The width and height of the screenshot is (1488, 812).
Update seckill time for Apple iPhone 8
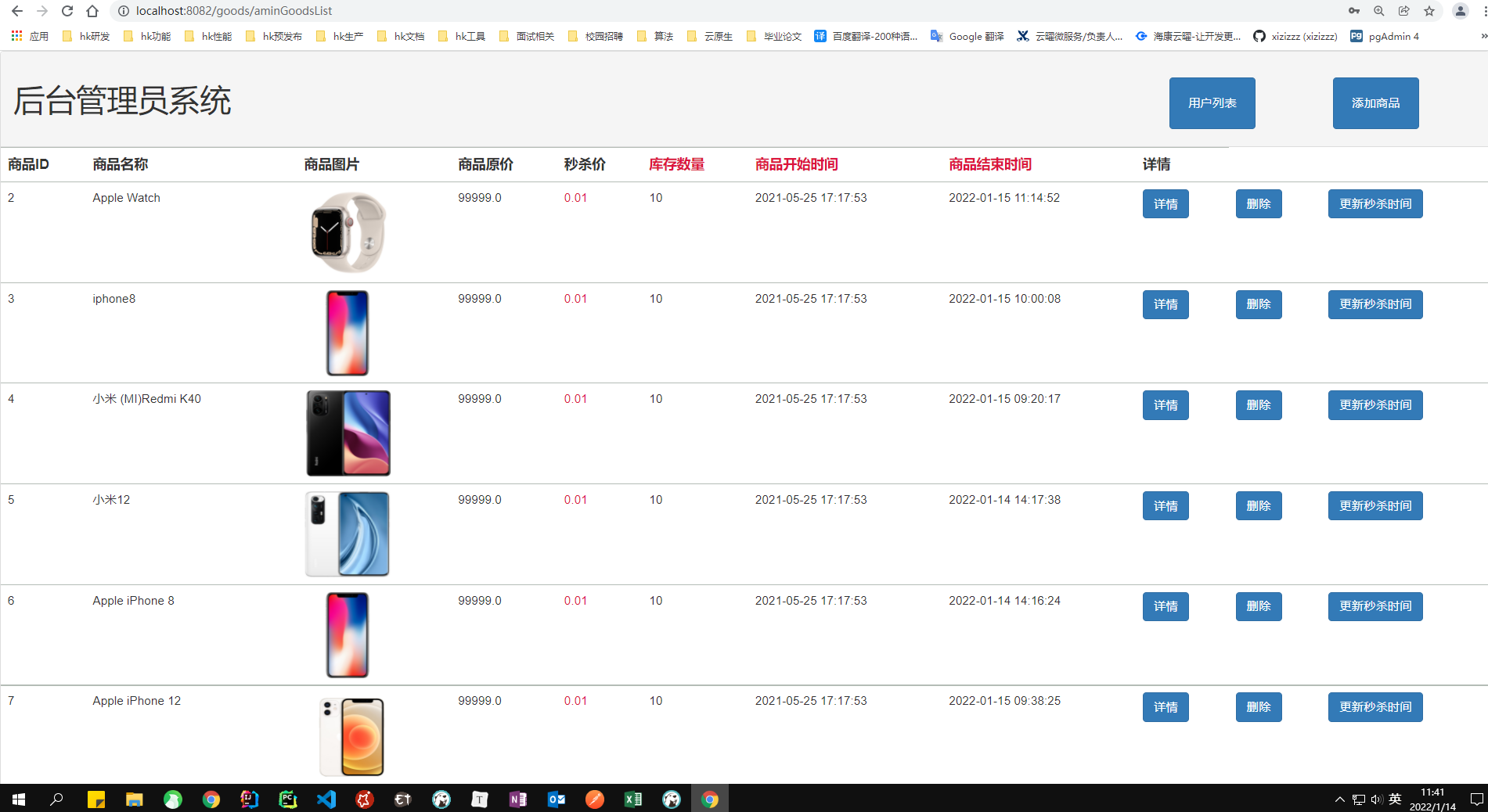point(1375,606)
